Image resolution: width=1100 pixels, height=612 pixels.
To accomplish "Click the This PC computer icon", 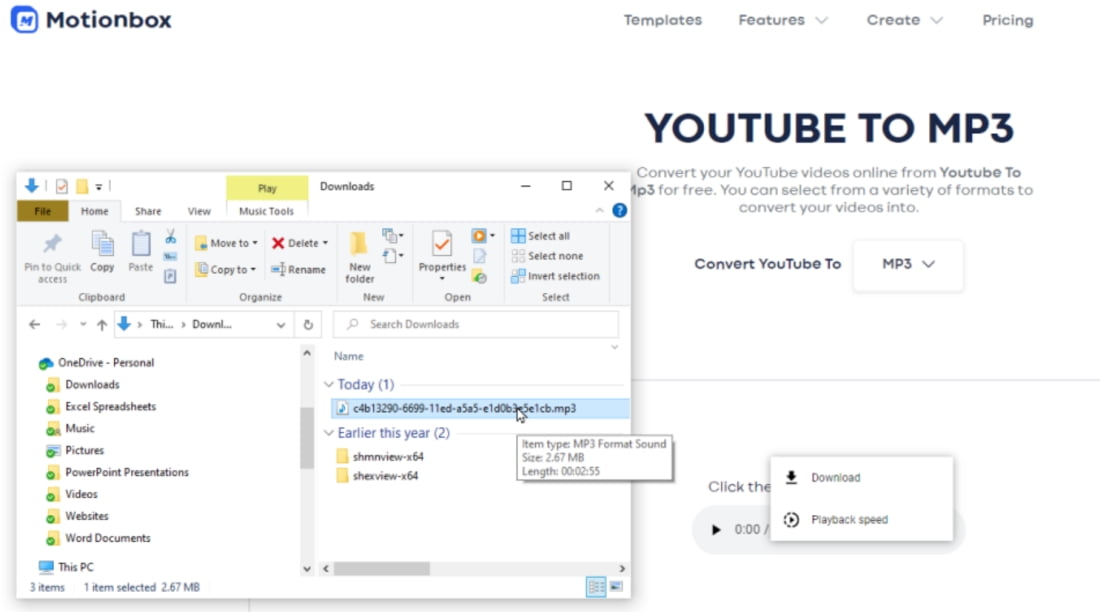I will pyautogui.click(x=46, y=567).
